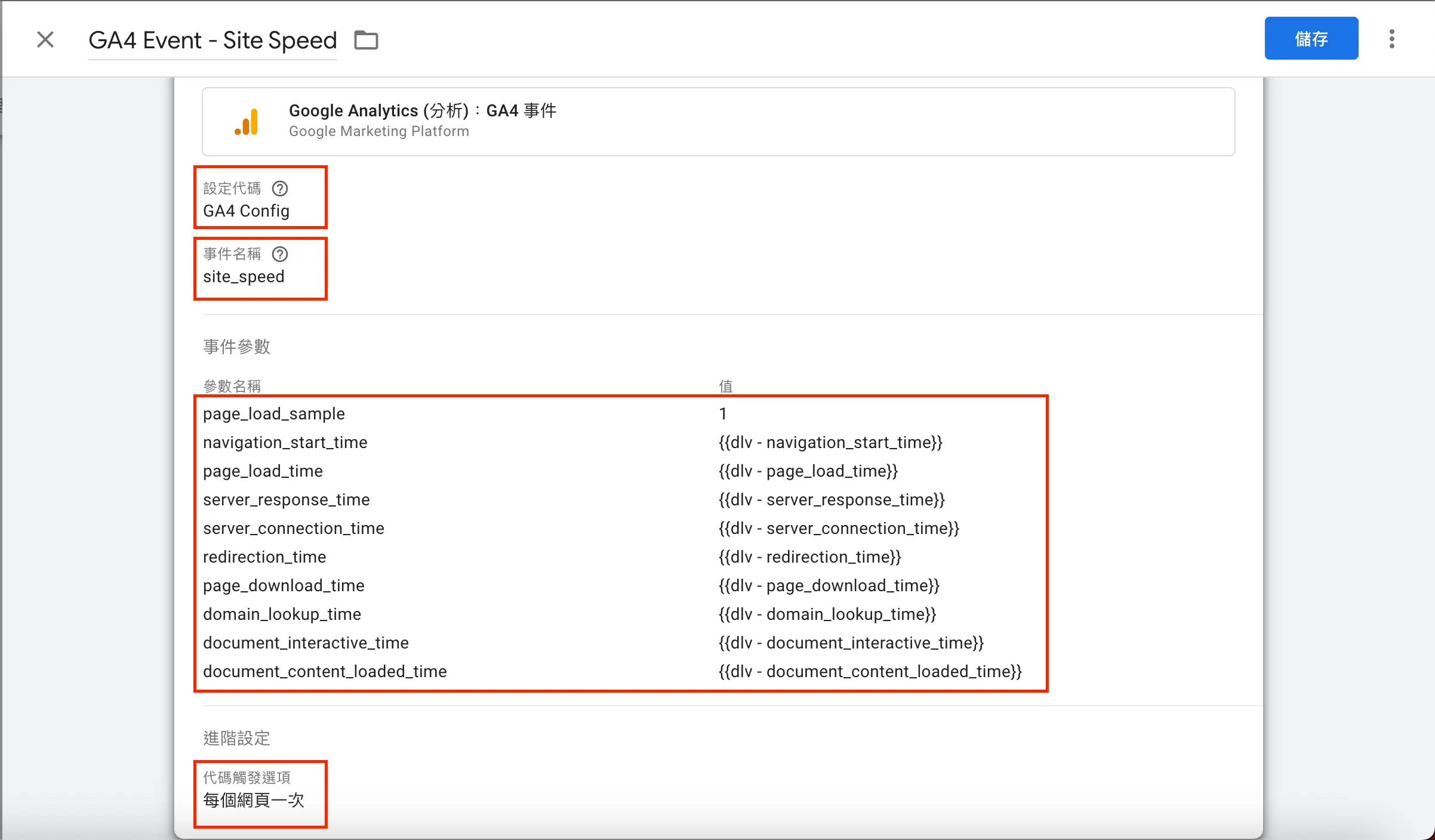Screen dimensions: 1435x840
Task: Select the GA4 Config value
Action: (246, 211)
